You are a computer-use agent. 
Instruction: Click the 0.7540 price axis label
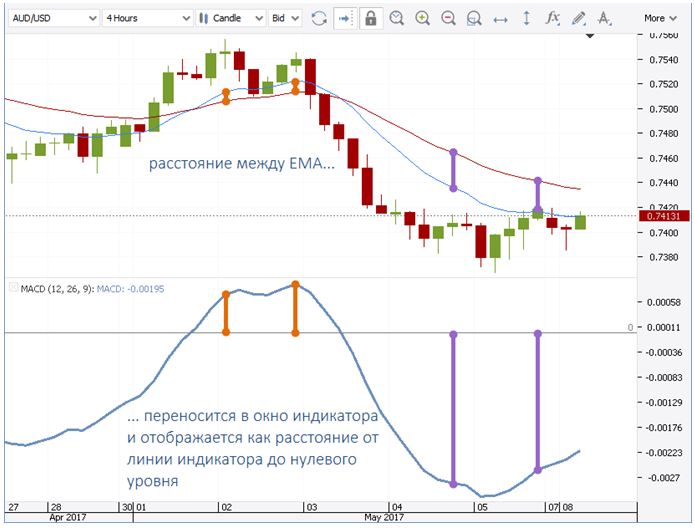664,59
